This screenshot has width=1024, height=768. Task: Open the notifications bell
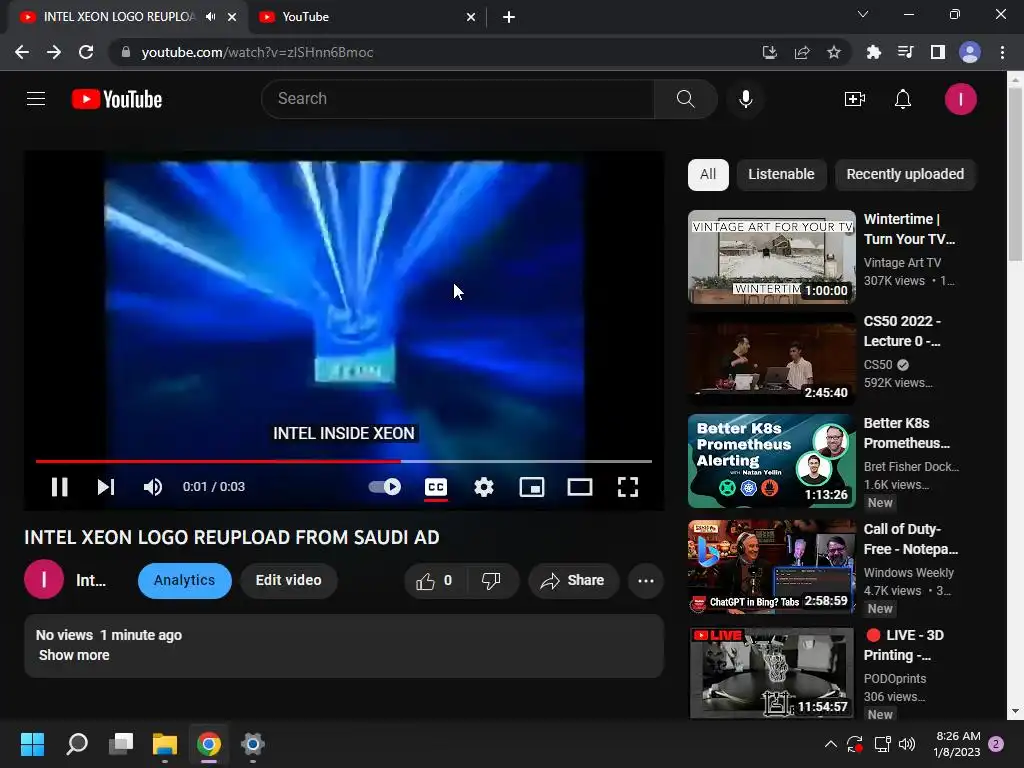tap(903, 99)
